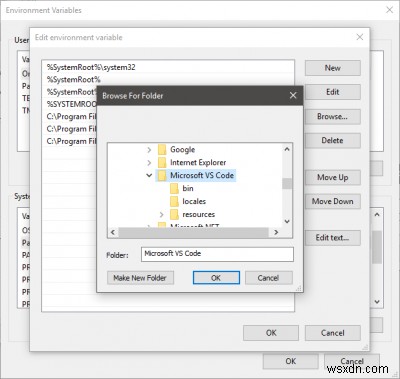Cancel the Browse For Folder dialog

coord(269,278)
